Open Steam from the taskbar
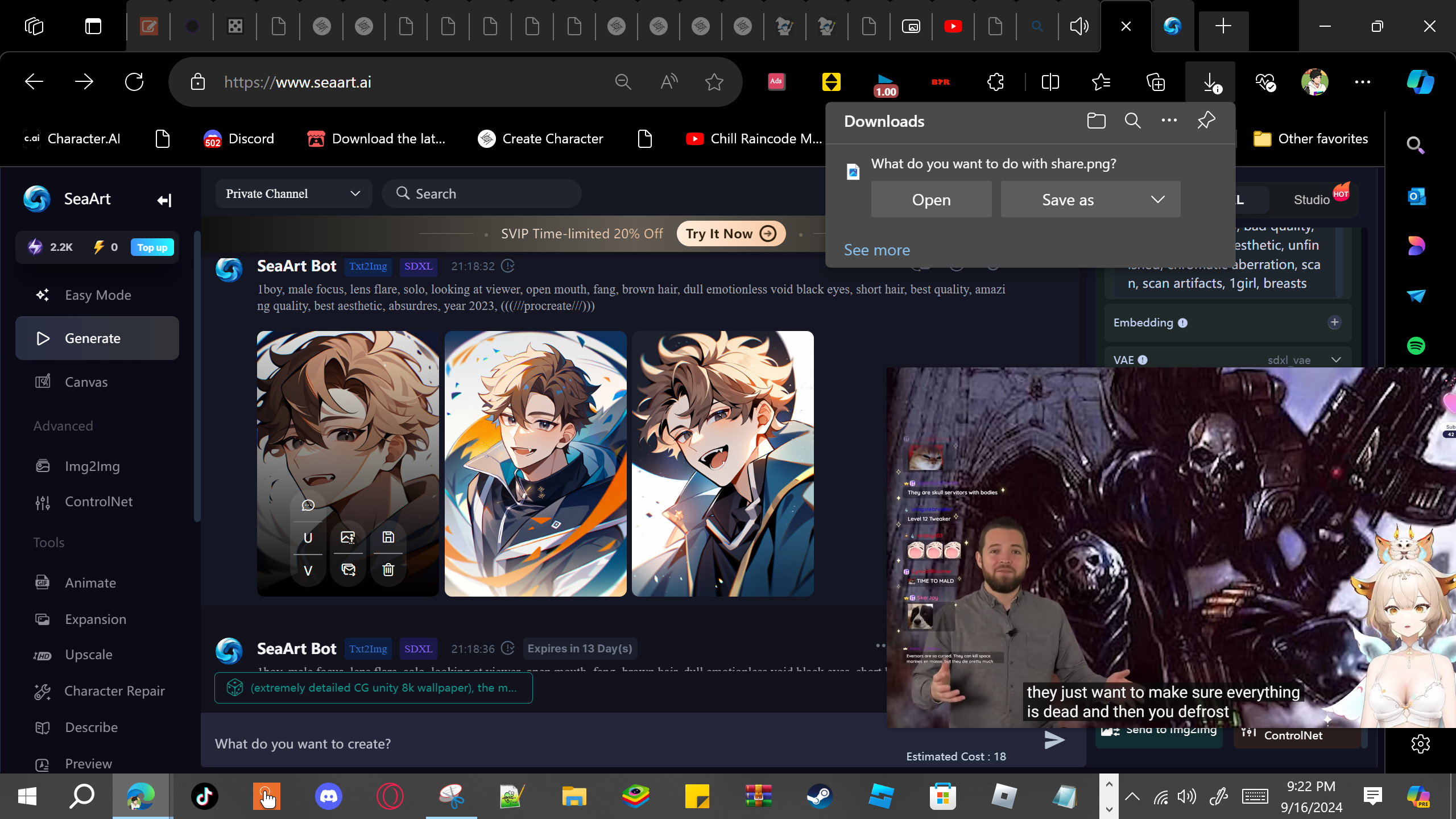Viewport: 1456px width, 819px height. coord(820,796)
